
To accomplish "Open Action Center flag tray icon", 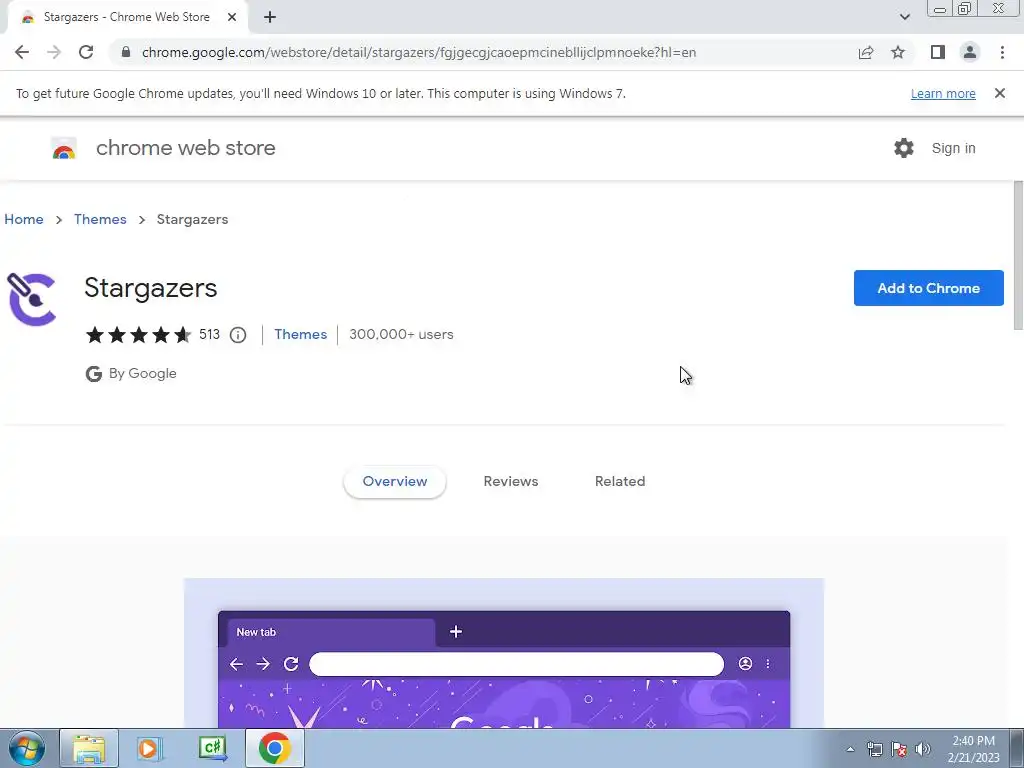I will pos(899,749).
